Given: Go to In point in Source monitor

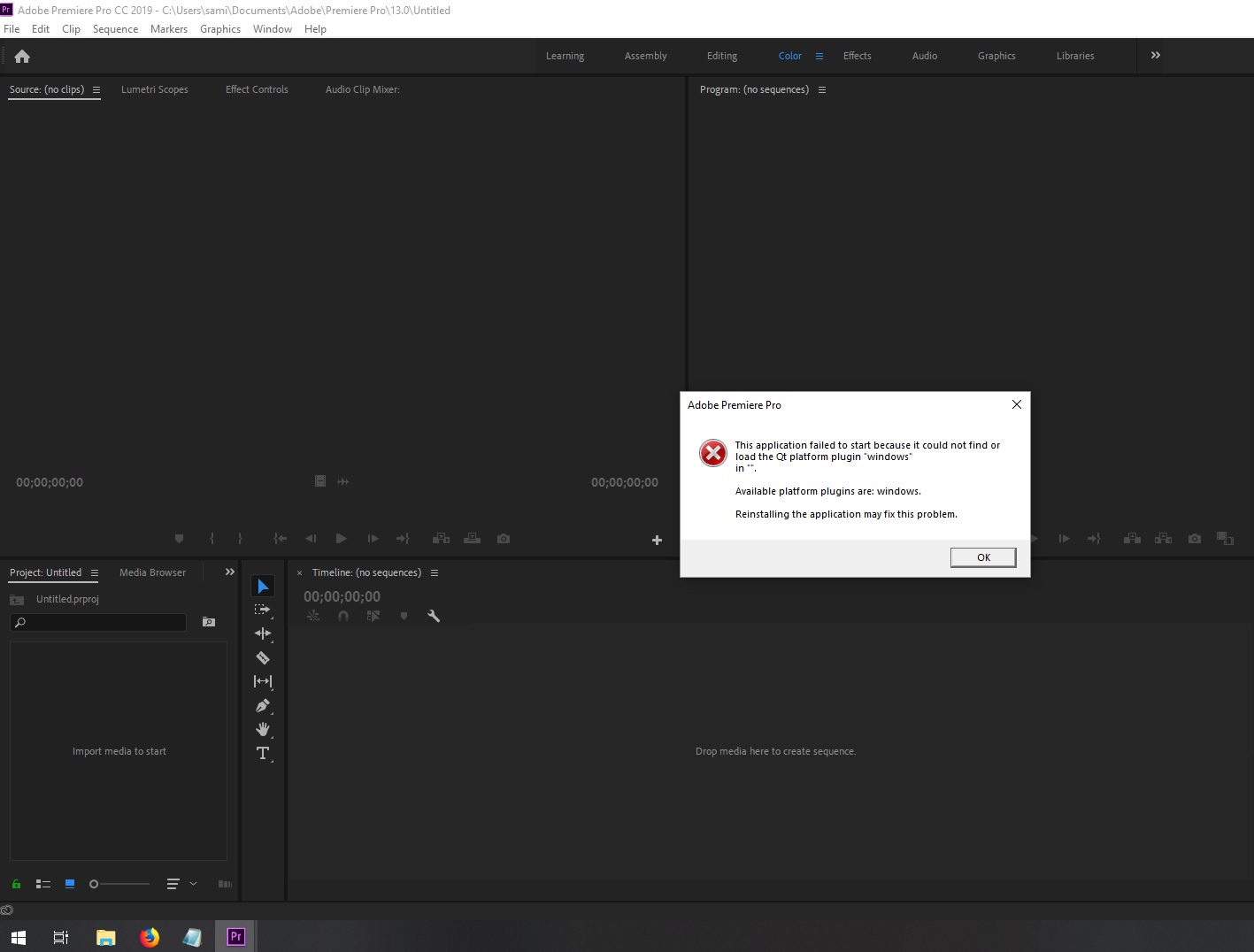Looking at the screenshot, I should (281, 538).
